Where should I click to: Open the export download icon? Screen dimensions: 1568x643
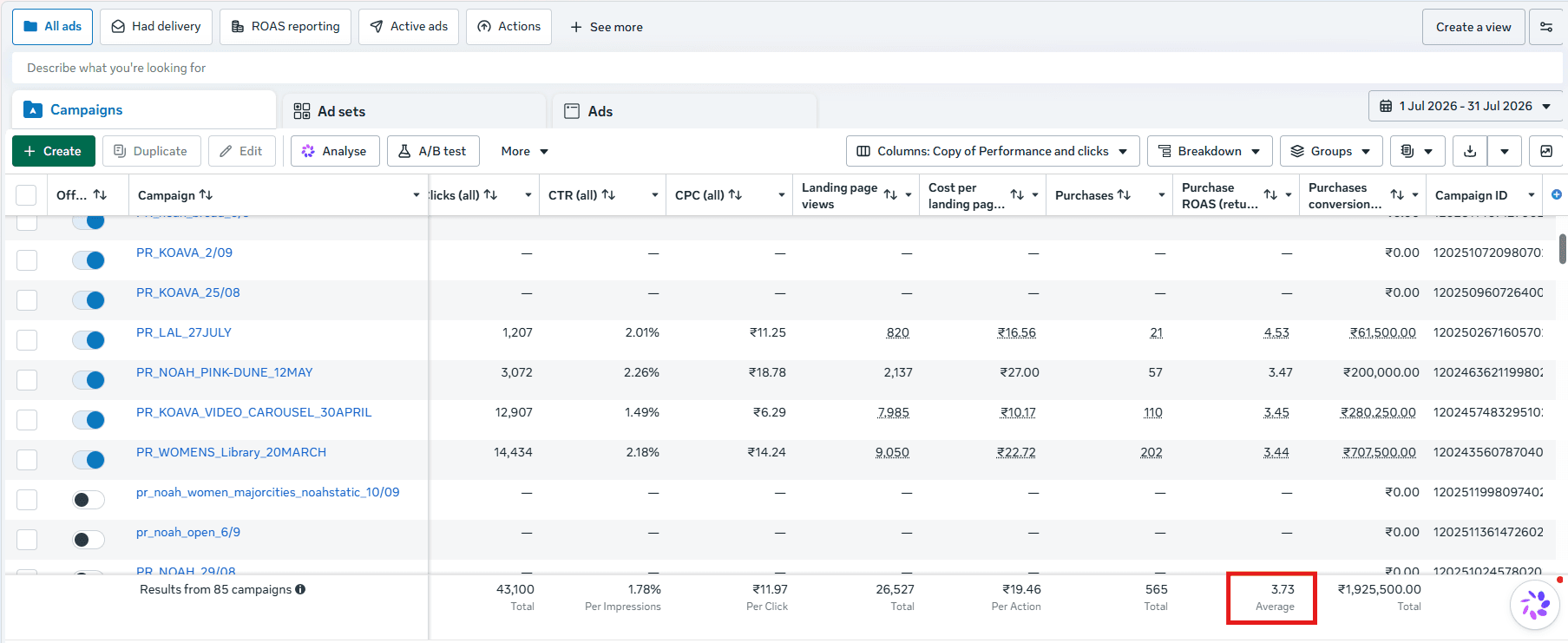click(1470, 151)
